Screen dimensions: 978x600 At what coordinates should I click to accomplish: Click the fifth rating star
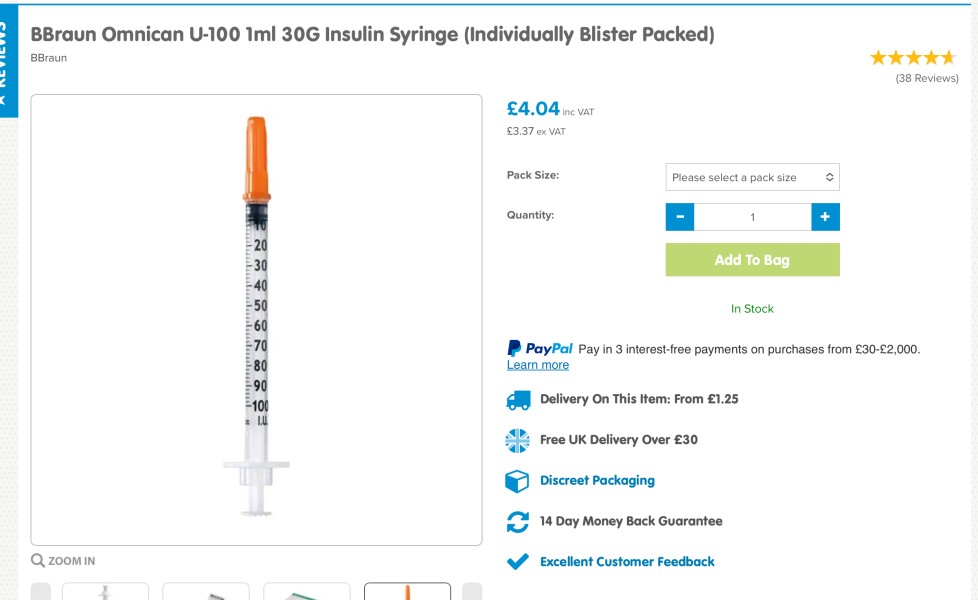(x=949, y=57)
